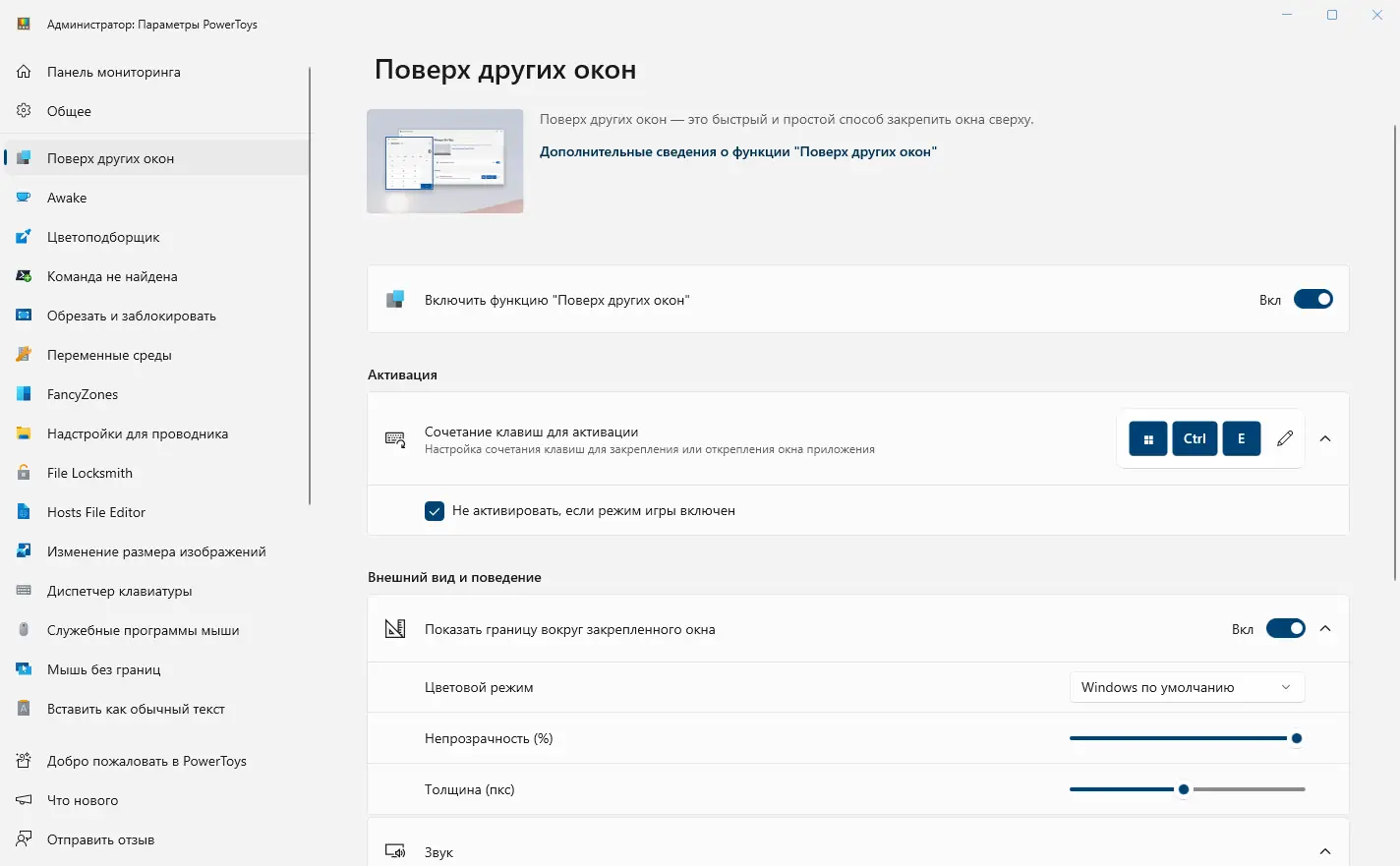Click the File Locksmith padlock icon
Screen dimensions: 1400x866
(24, 473)
